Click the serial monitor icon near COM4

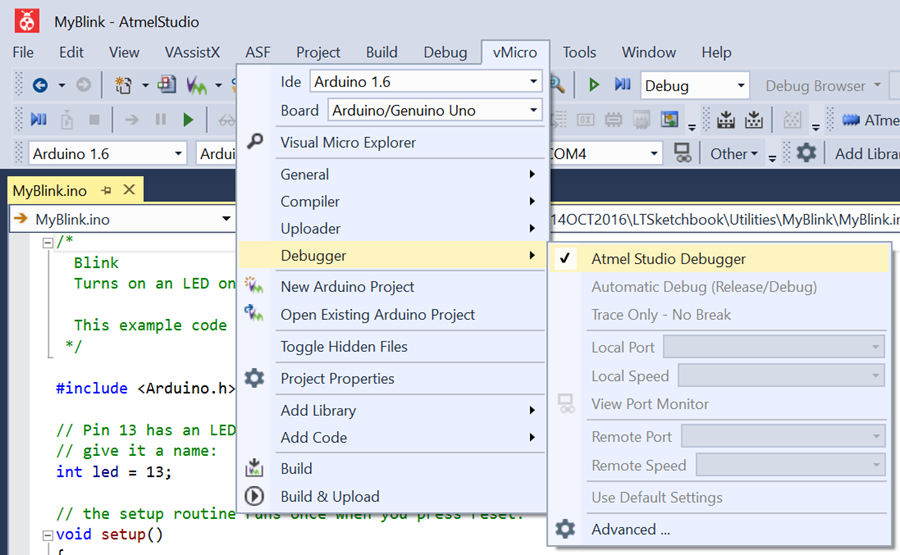click(682, 153)
